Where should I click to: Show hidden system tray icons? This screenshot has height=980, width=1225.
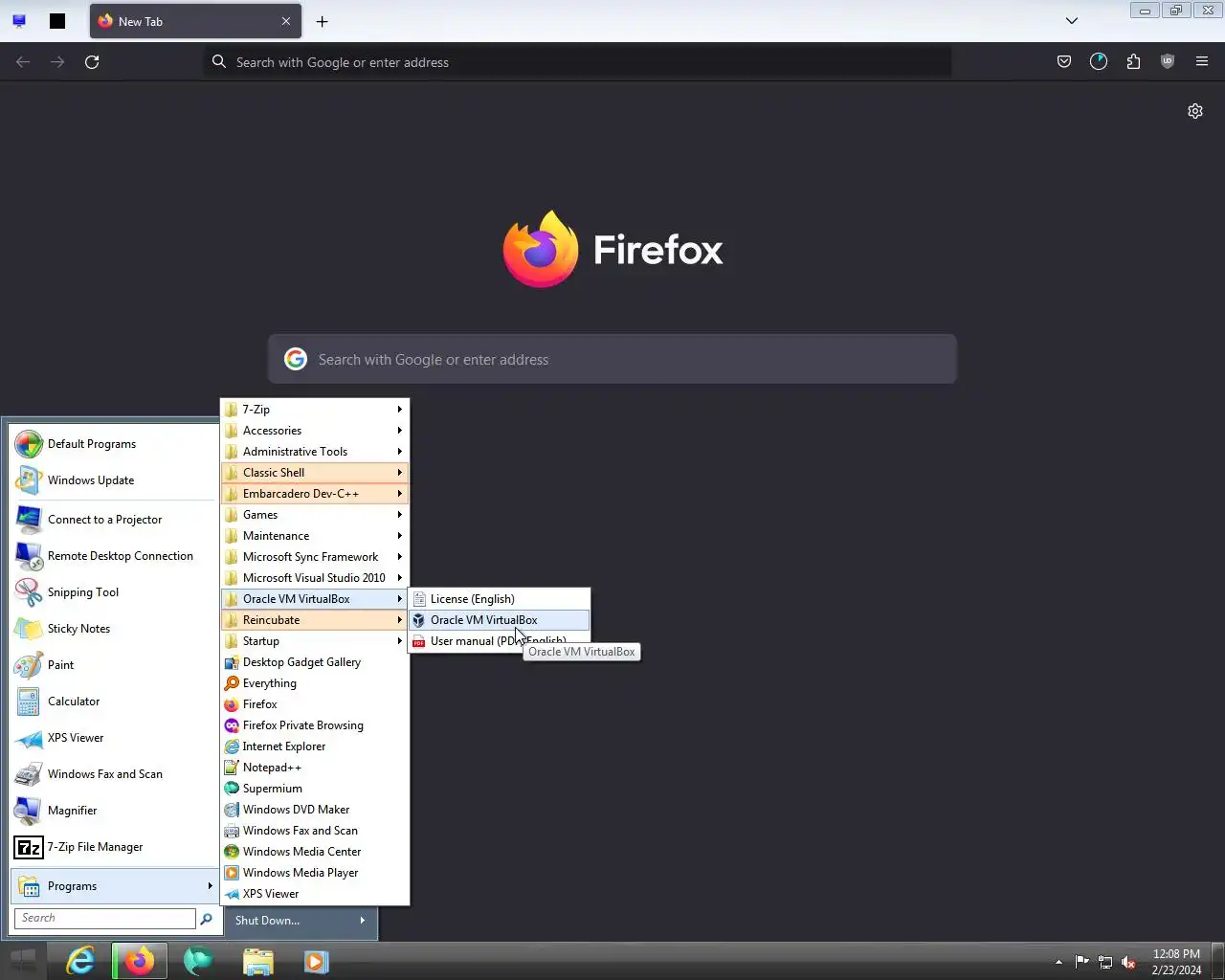click(1058, 962)
